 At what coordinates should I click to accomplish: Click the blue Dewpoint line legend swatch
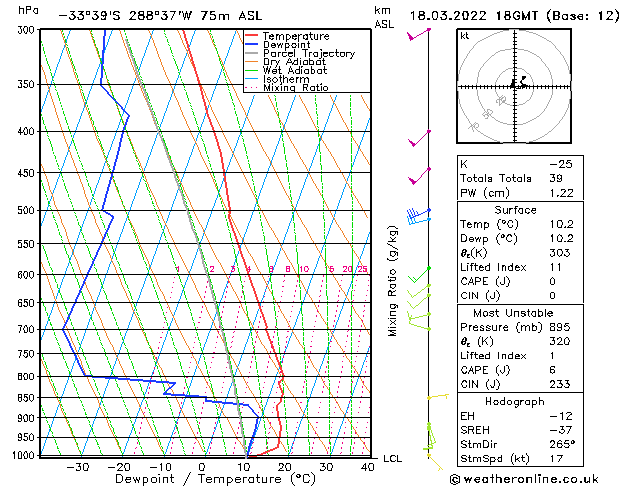pyautogui.click(x=253, y=45)
